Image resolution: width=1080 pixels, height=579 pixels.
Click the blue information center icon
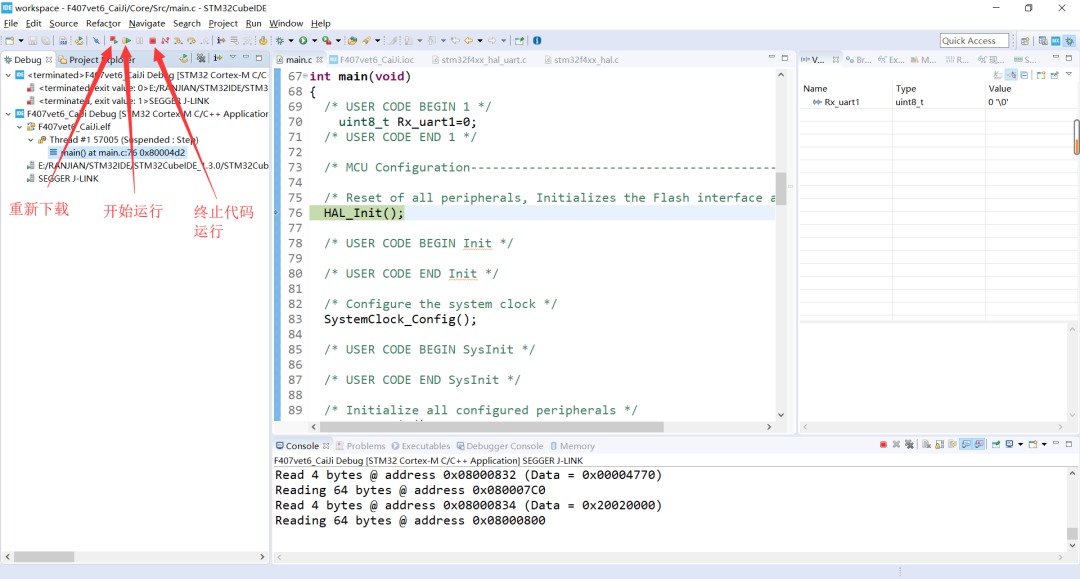(537, 41)
